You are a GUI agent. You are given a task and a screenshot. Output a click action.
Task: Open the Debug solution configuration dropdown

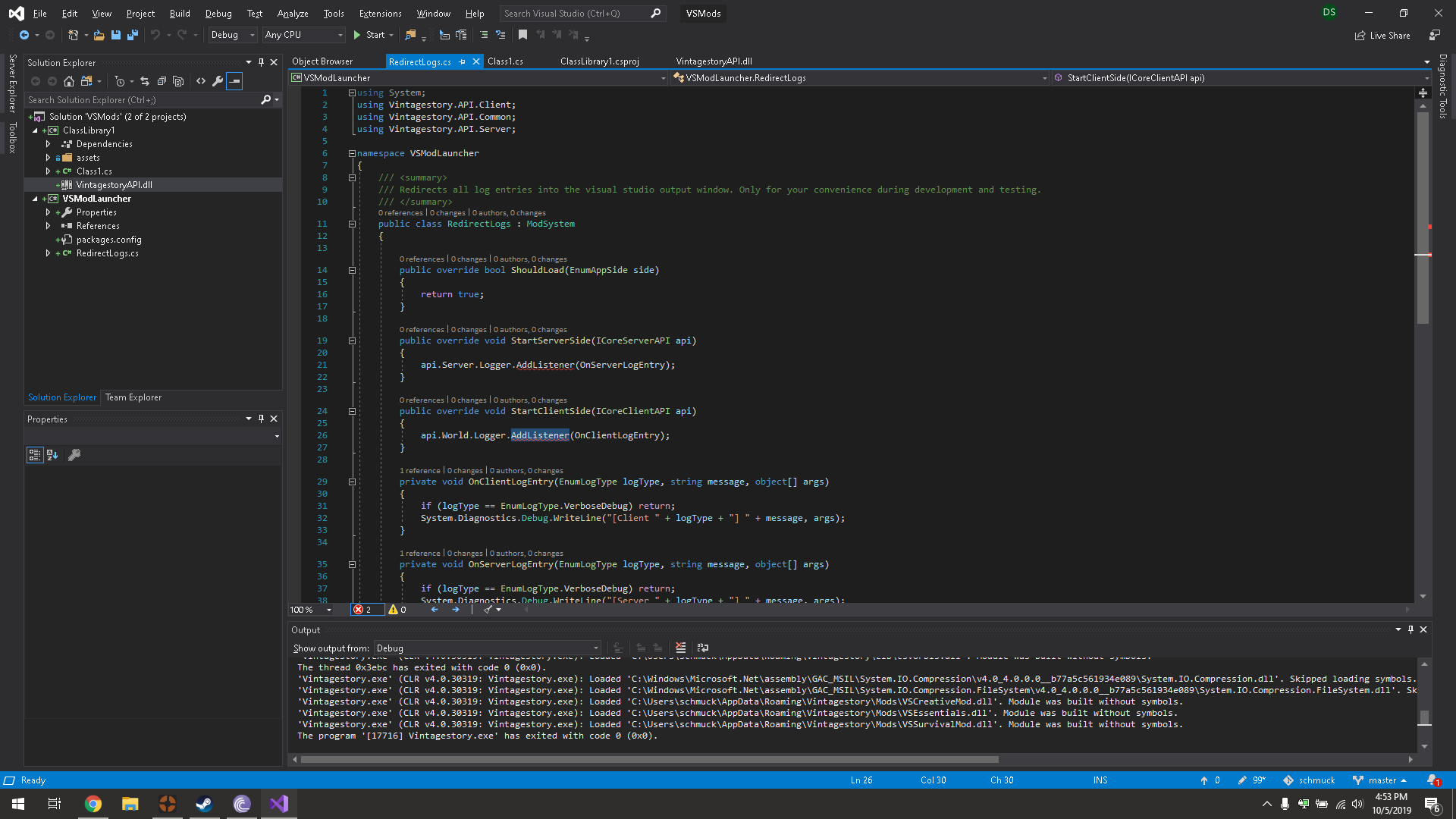[232, 35]
